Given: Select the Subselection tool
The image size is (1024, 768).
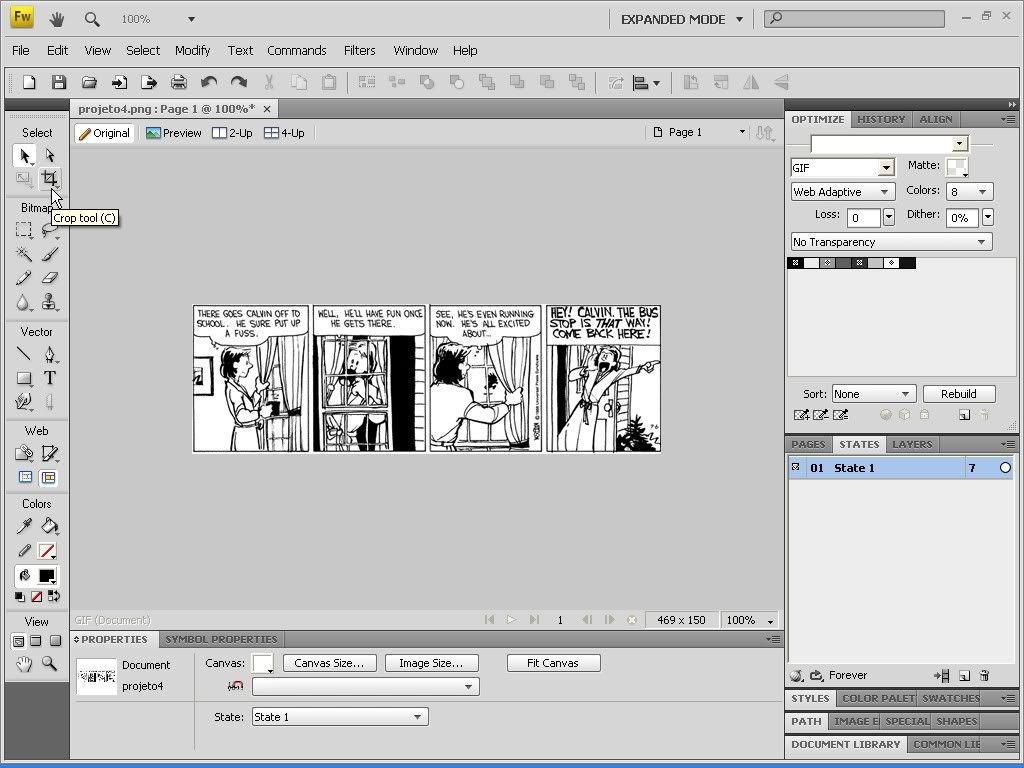Looking at the screenshot, I should point(50,155).
